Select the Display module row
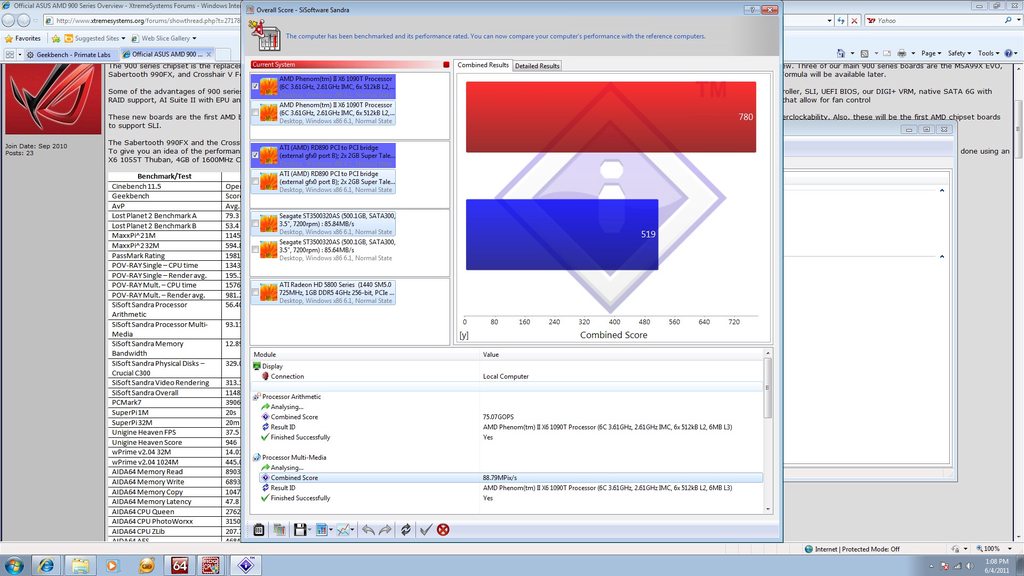Viewport: 1024px width, 576px height. 506,366
